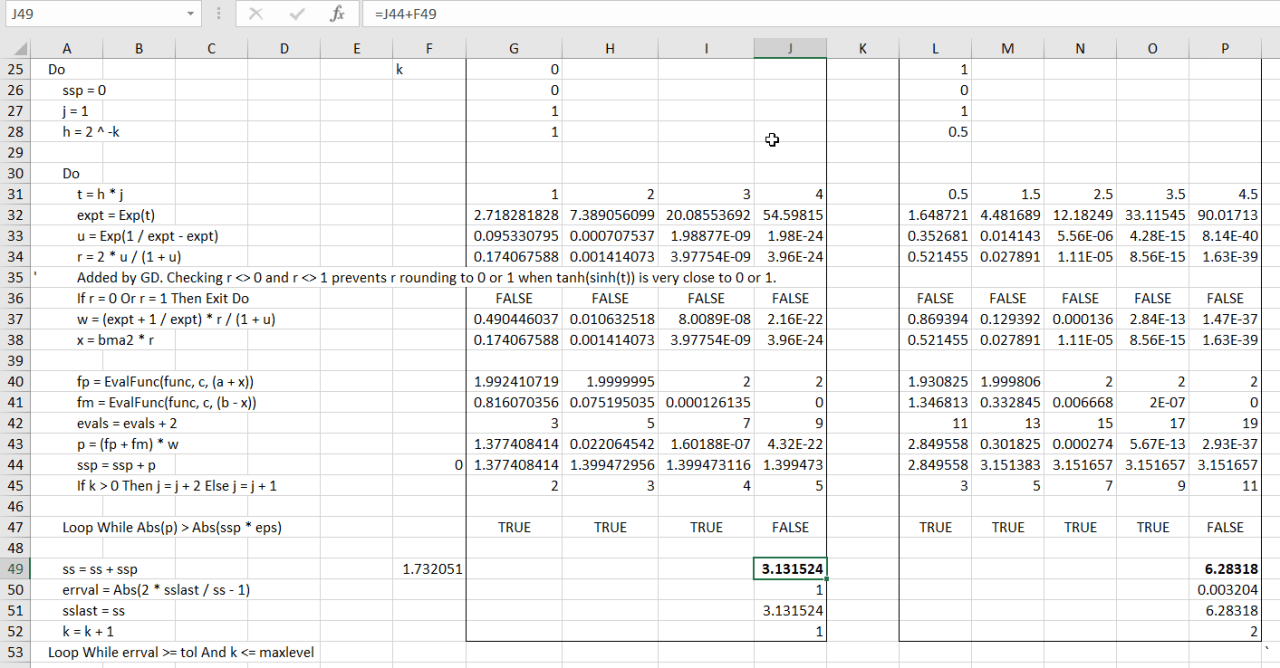
Task: Click cell with text 'expt = Exp(t)'
Action: point(116,215)
